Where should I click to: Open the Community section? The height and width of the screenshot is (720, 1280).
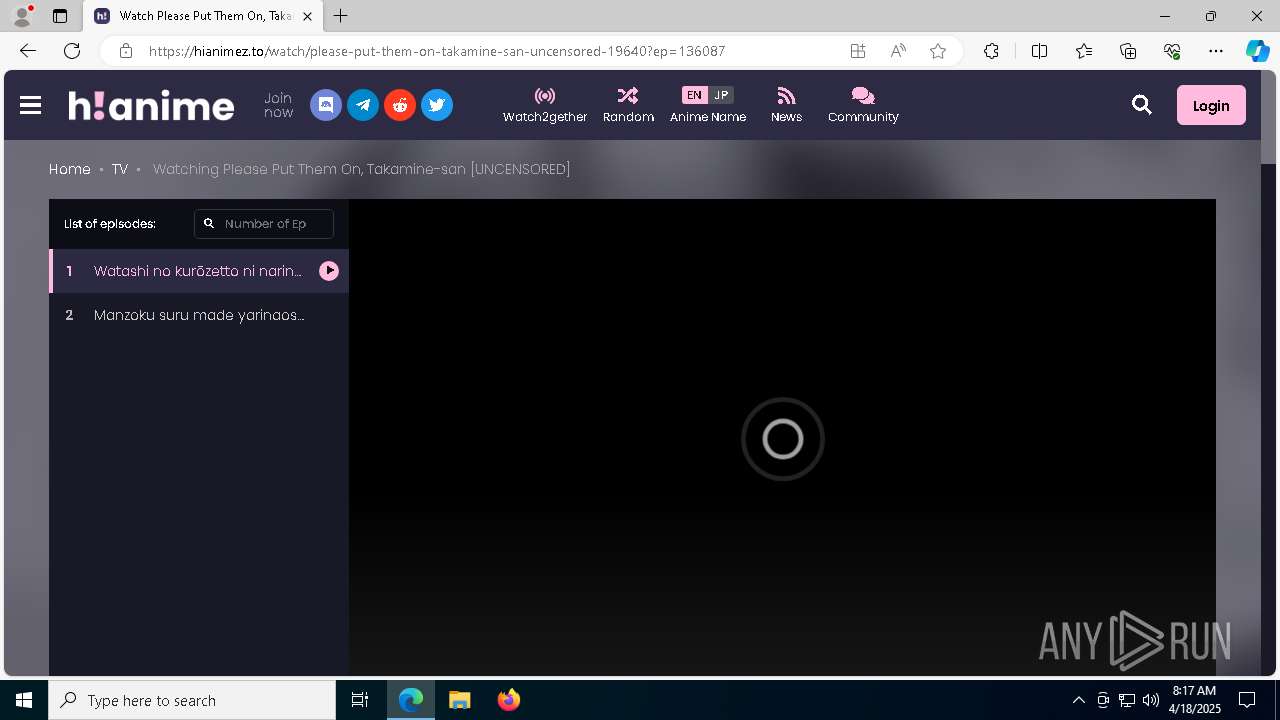(x=863, y=105)
